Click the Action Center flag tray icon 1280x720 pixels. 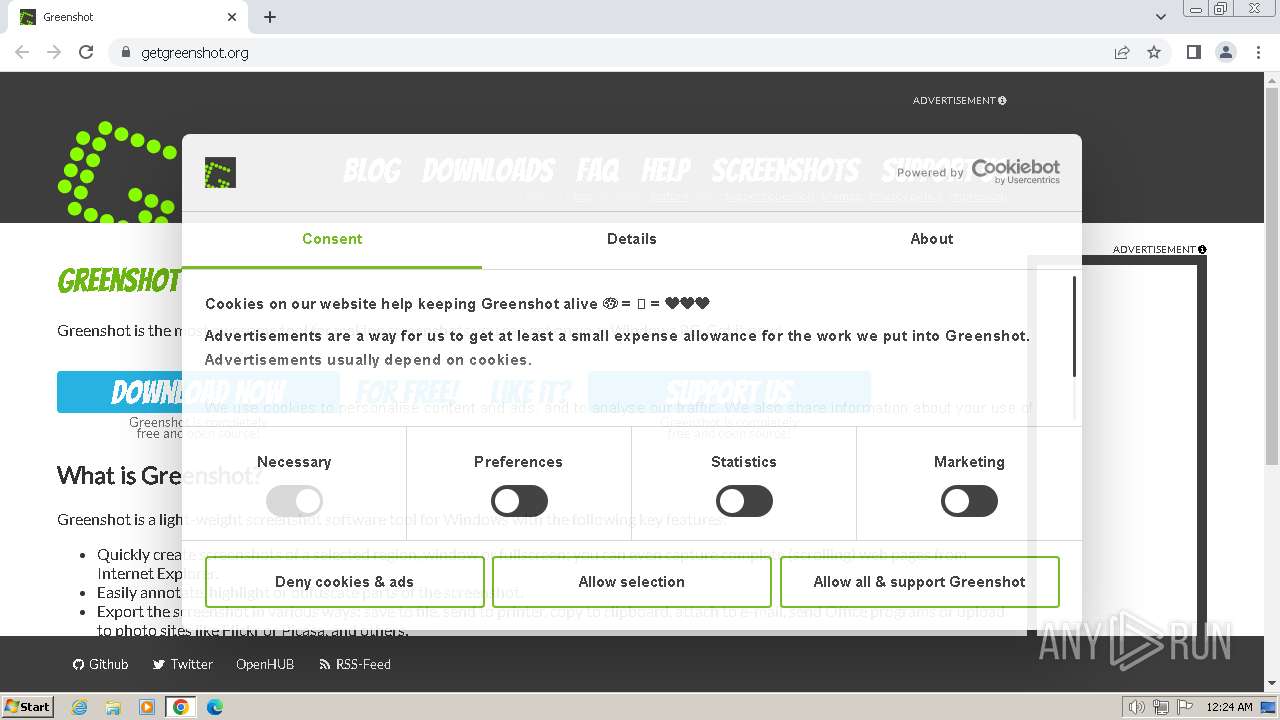[1185, 707]
